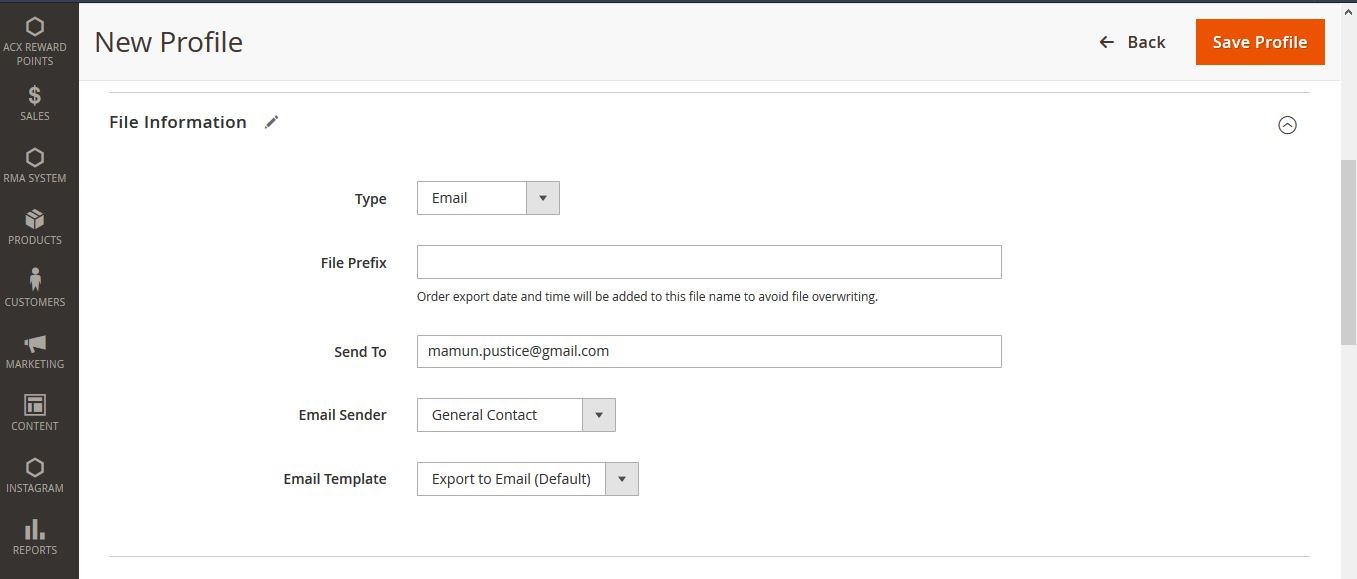1357x579 pixels.
Task: Click the Type field label
Action: click(370, 199)
